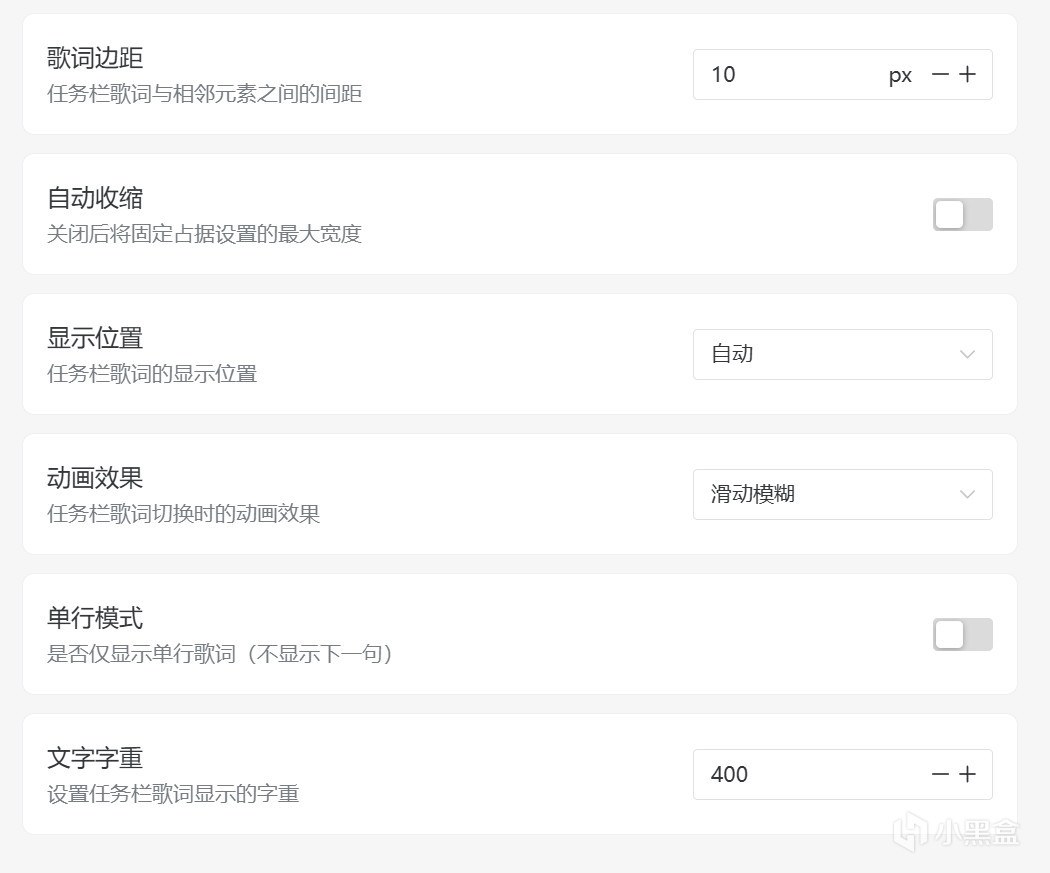
Task: Enable the 单行模式 switch
Action: coord(962,634)
